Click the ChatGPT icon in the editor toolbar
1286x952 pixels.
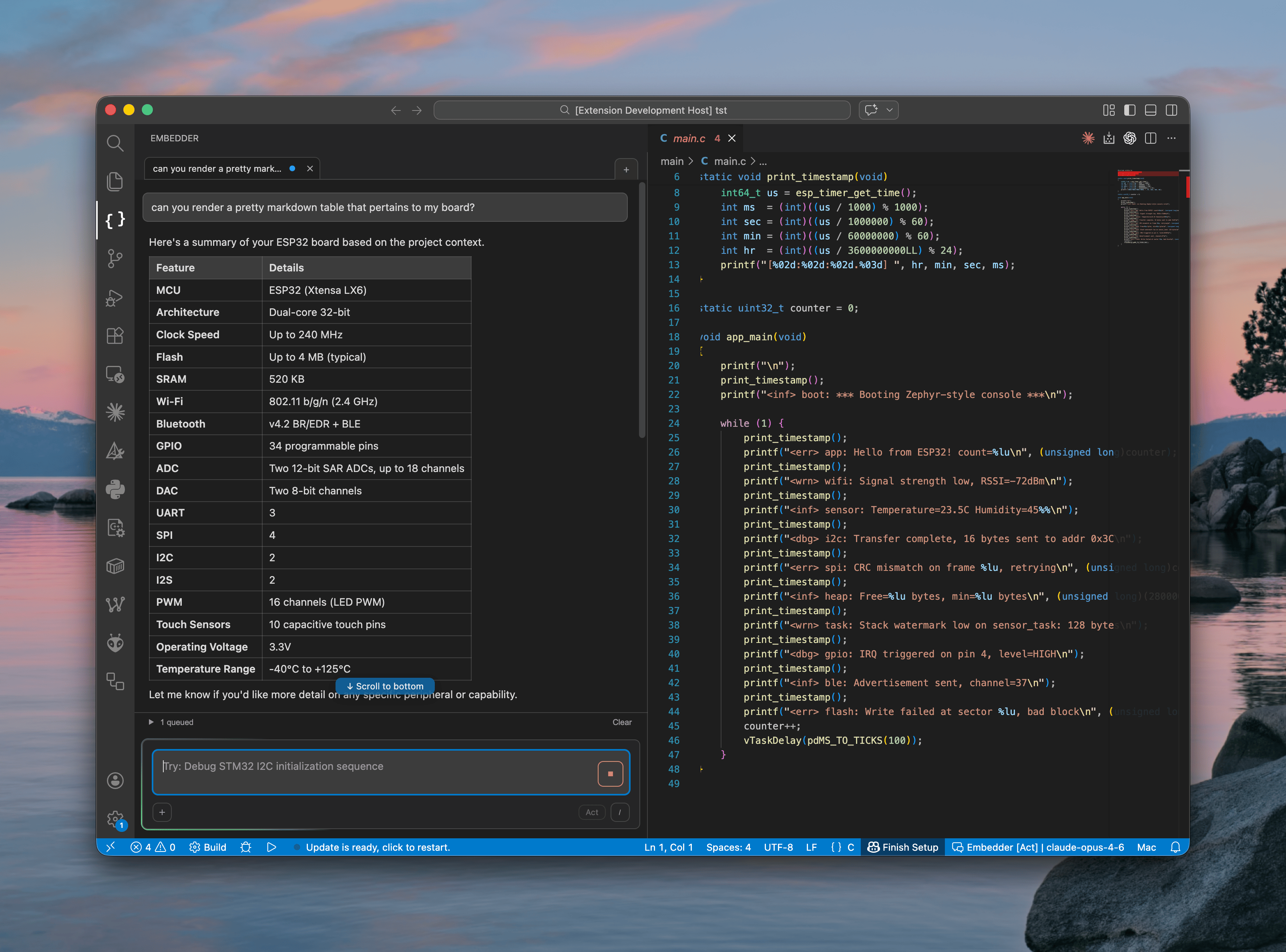[1129, 138]
